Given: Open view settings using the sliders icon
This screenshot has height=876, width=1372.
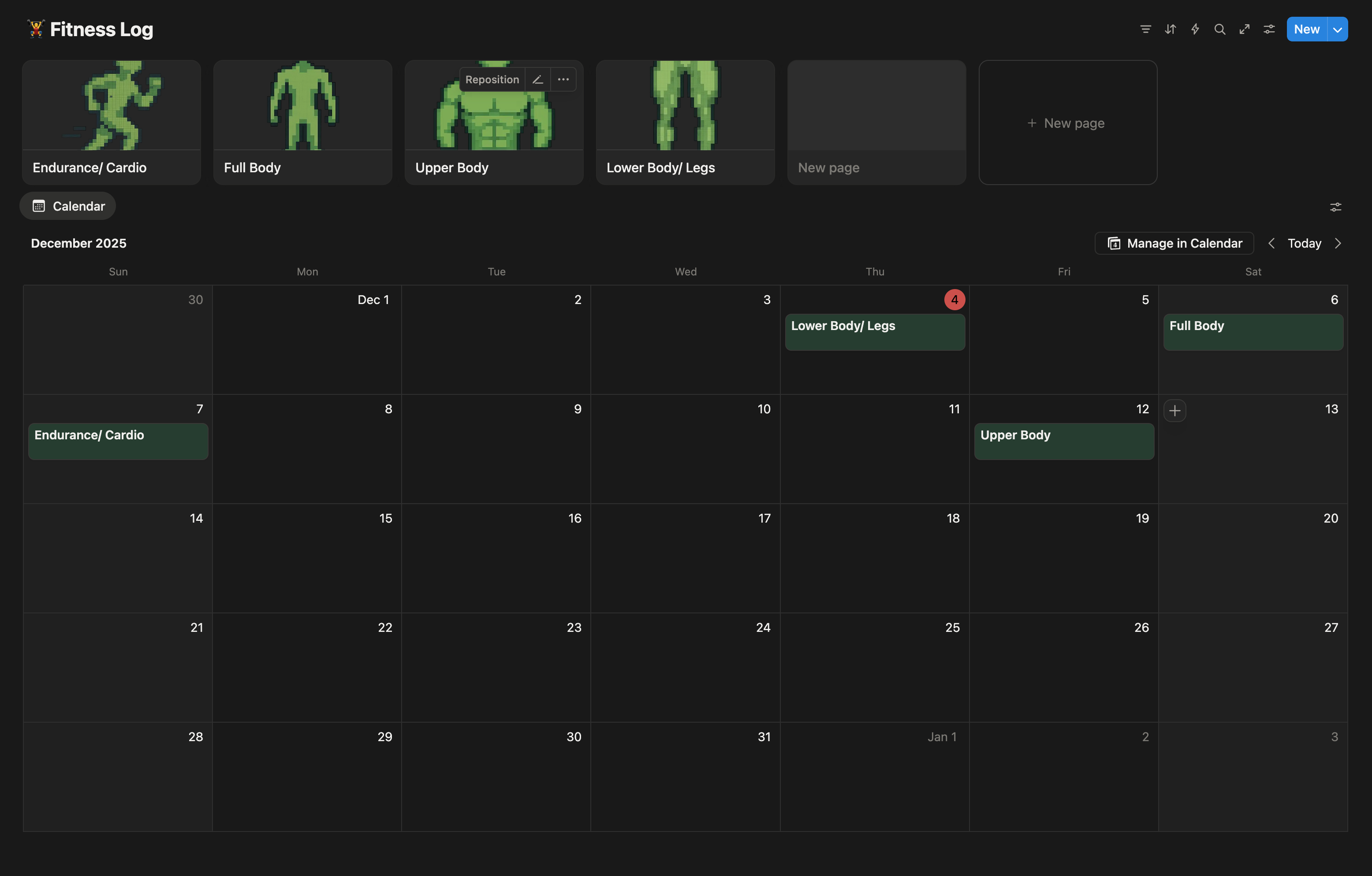Looking at the screenshot, I should click(1269, 29).
